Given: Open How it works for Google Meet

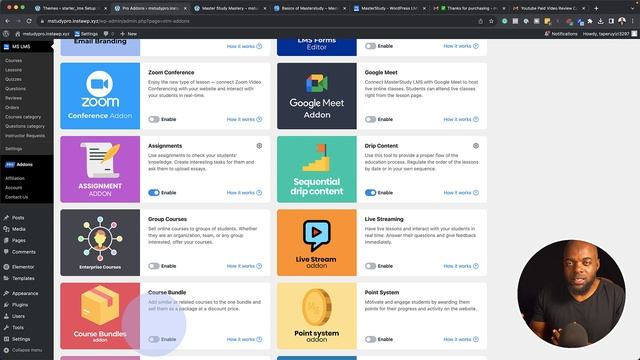Looking at the screenshot, I should 461,119.
